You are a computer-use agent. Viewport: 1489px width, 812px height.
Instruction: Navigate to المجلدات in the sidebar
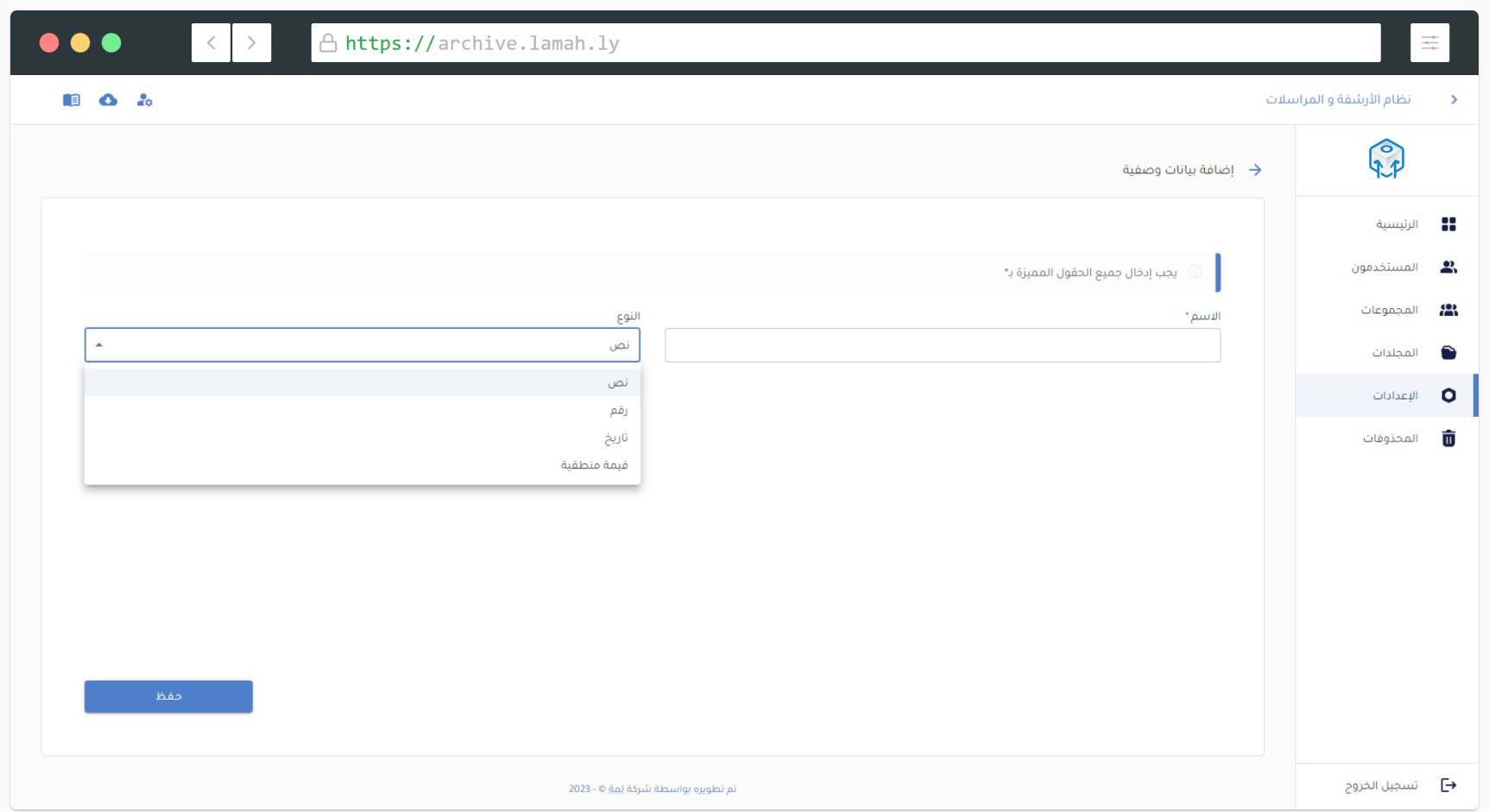pyautogui.click(x=1395, y=353)
